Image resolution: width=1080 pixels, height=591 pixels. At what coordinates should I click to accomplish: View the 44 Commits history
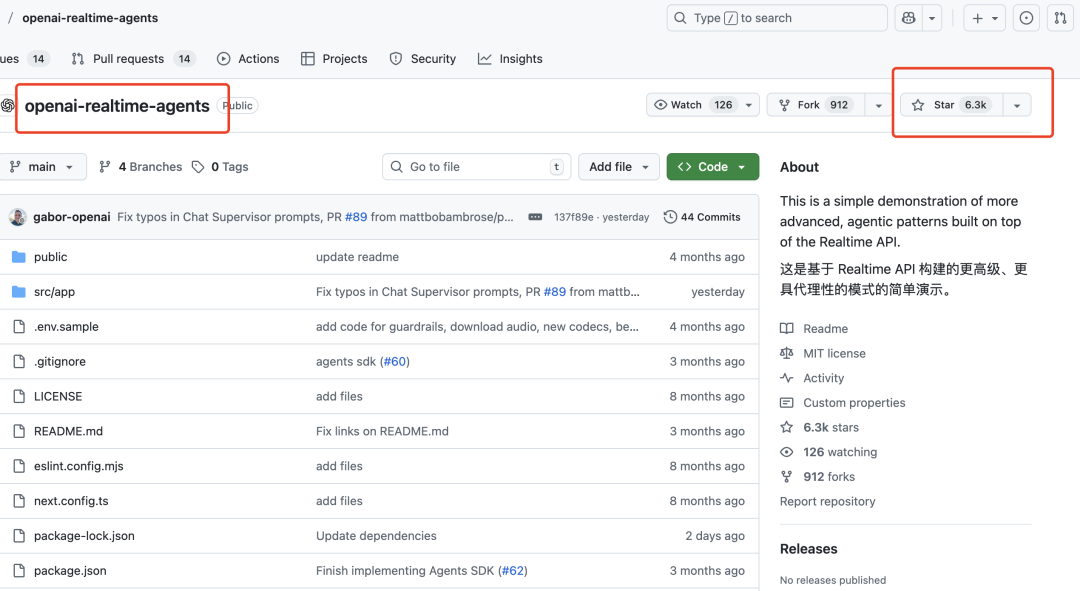click(702, 217)
